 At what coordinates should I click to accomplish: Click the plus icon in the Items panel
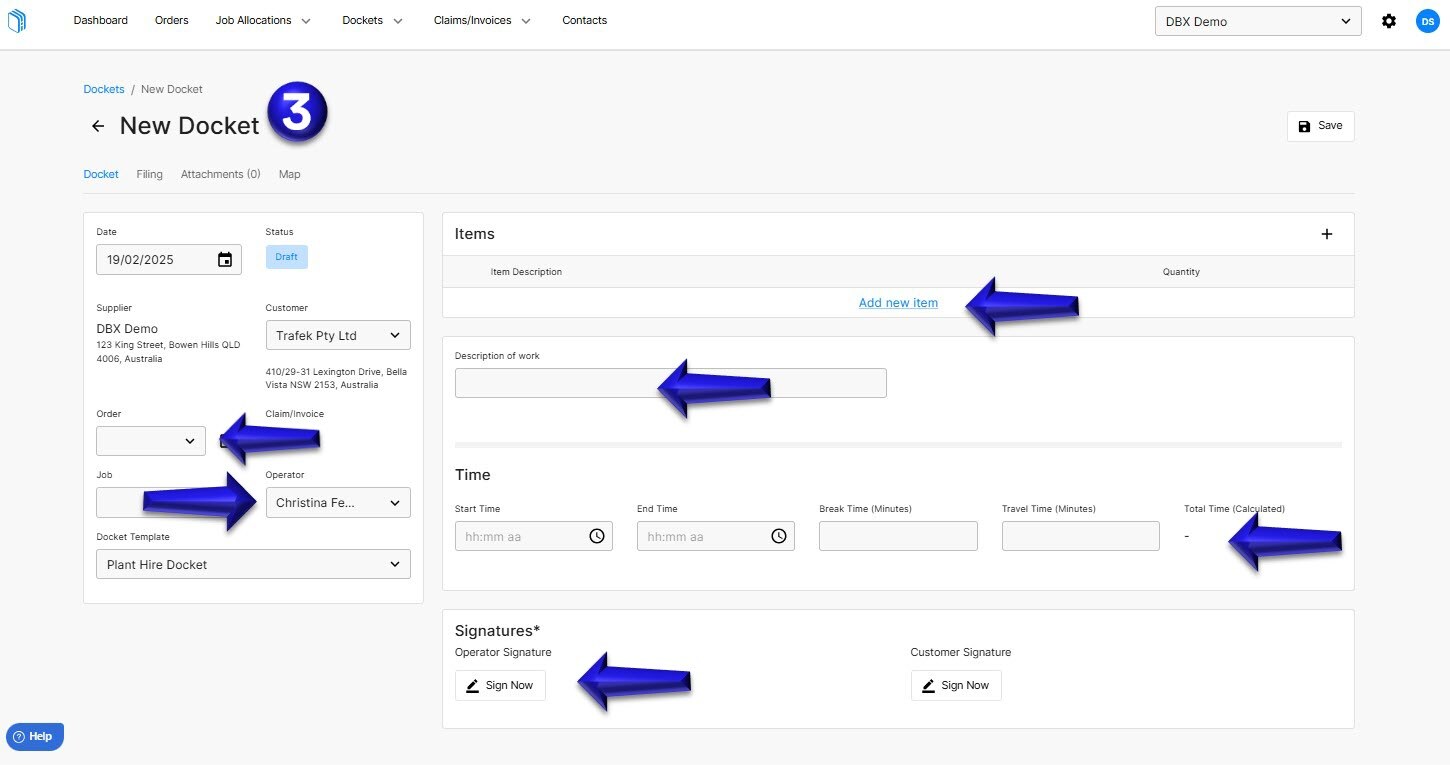(x=1327, y=233)
